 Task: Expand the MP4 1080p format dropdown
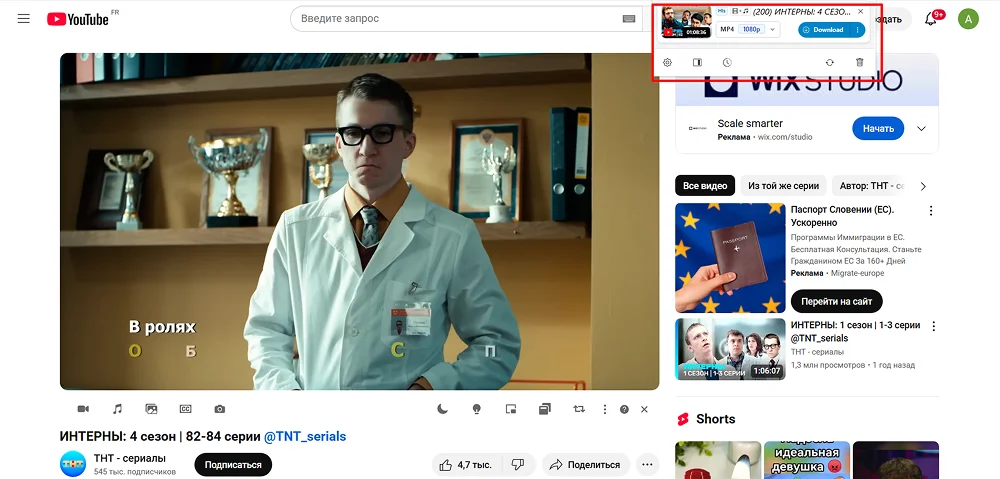pos(747,29)
